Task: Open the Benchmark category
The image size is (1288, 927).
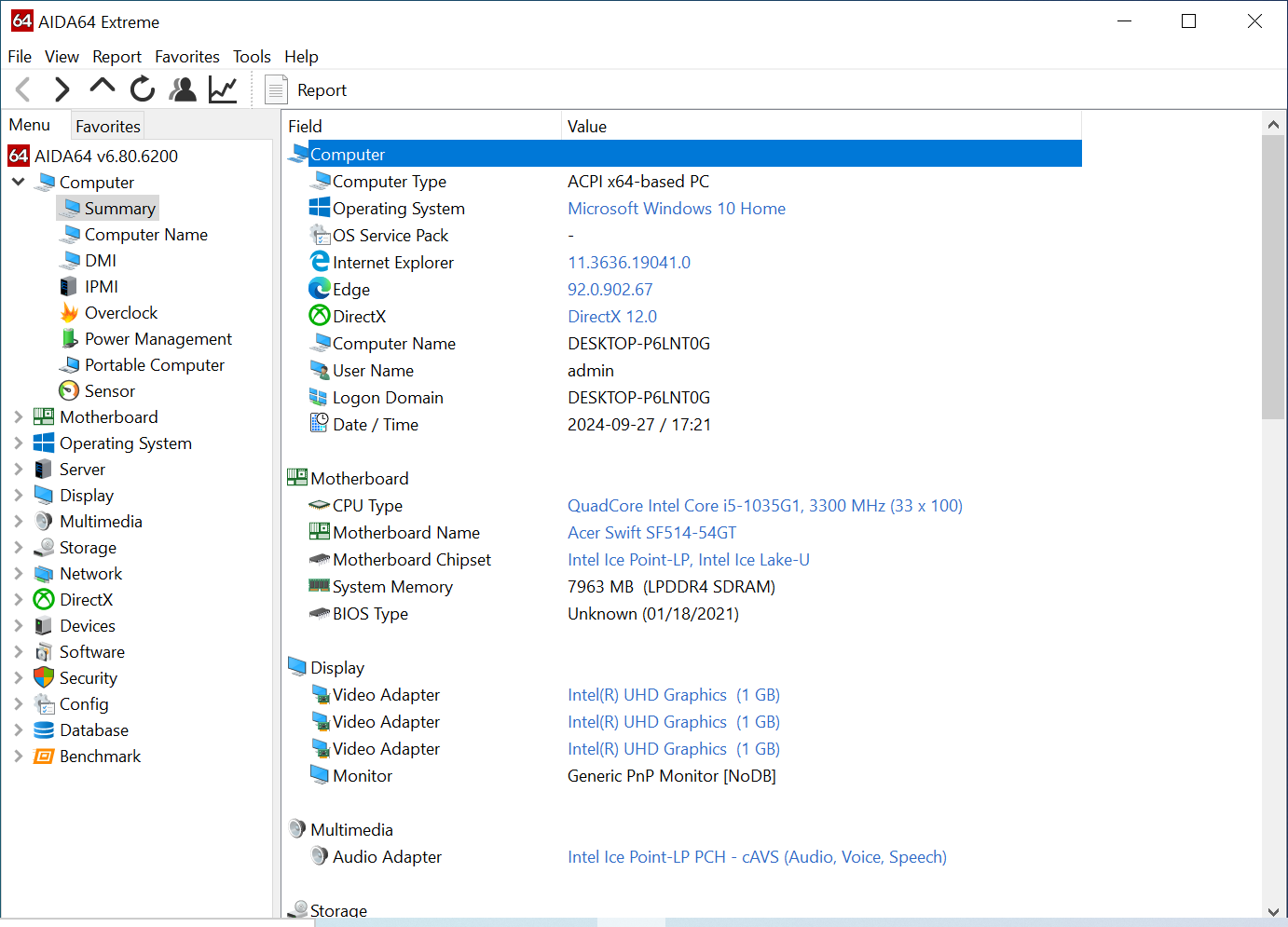Action: point(100,757)
